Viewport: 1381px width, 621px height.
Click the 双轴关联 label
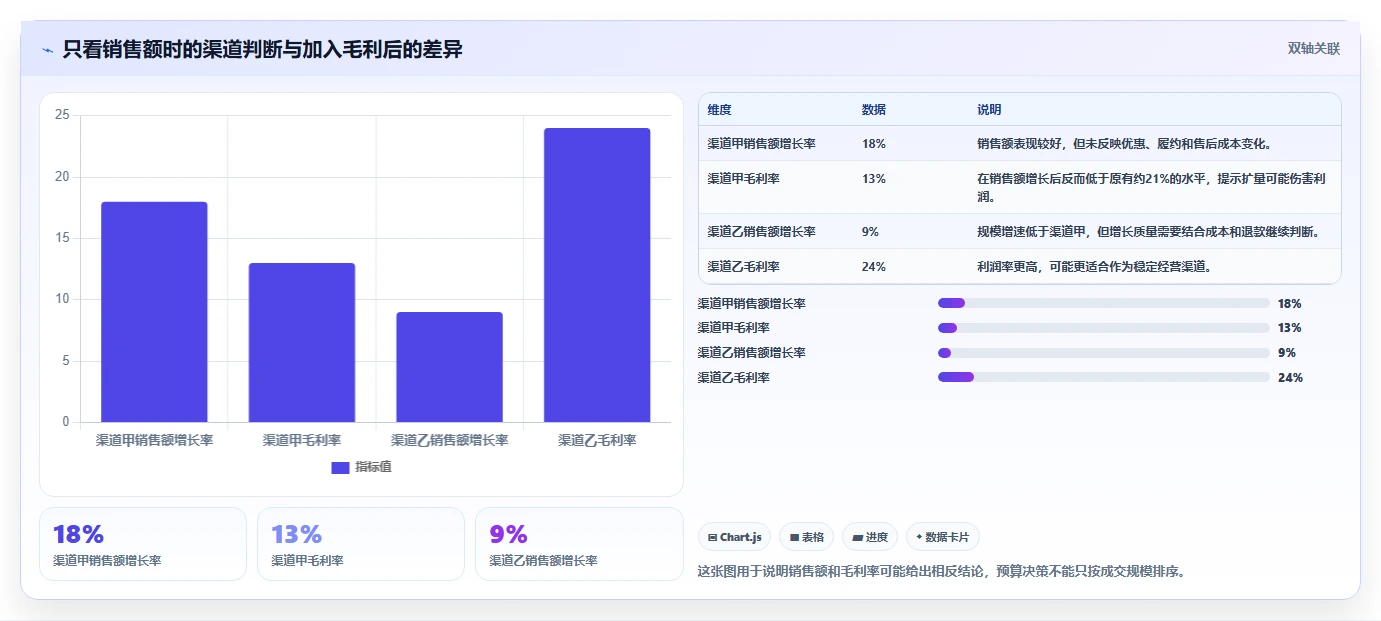[x=1313, y=48]
